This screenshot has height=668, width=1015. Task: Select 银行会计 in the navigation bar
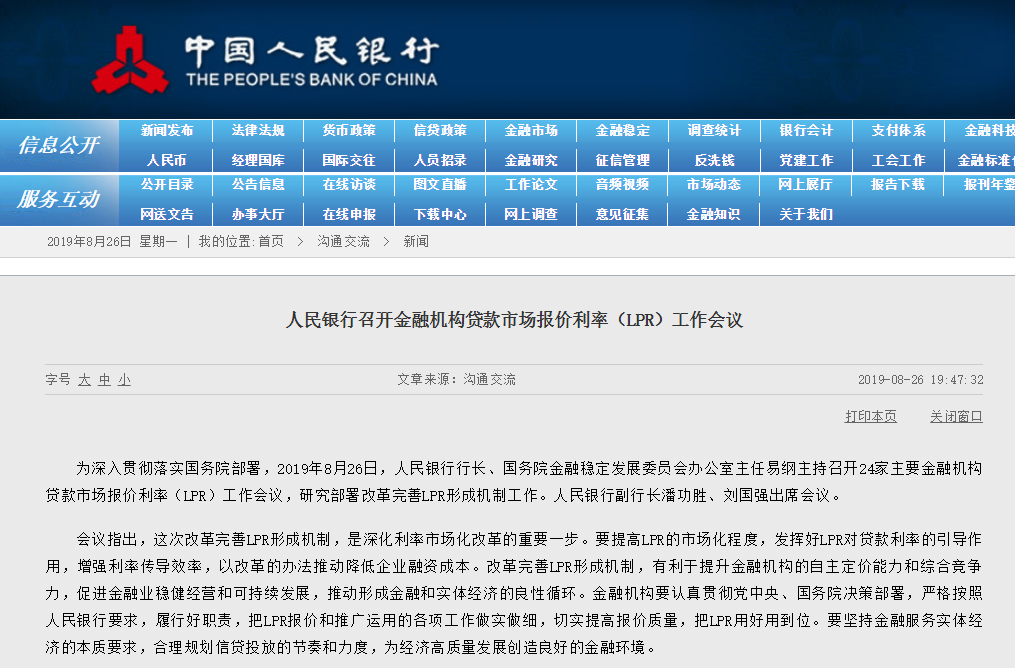806,130
